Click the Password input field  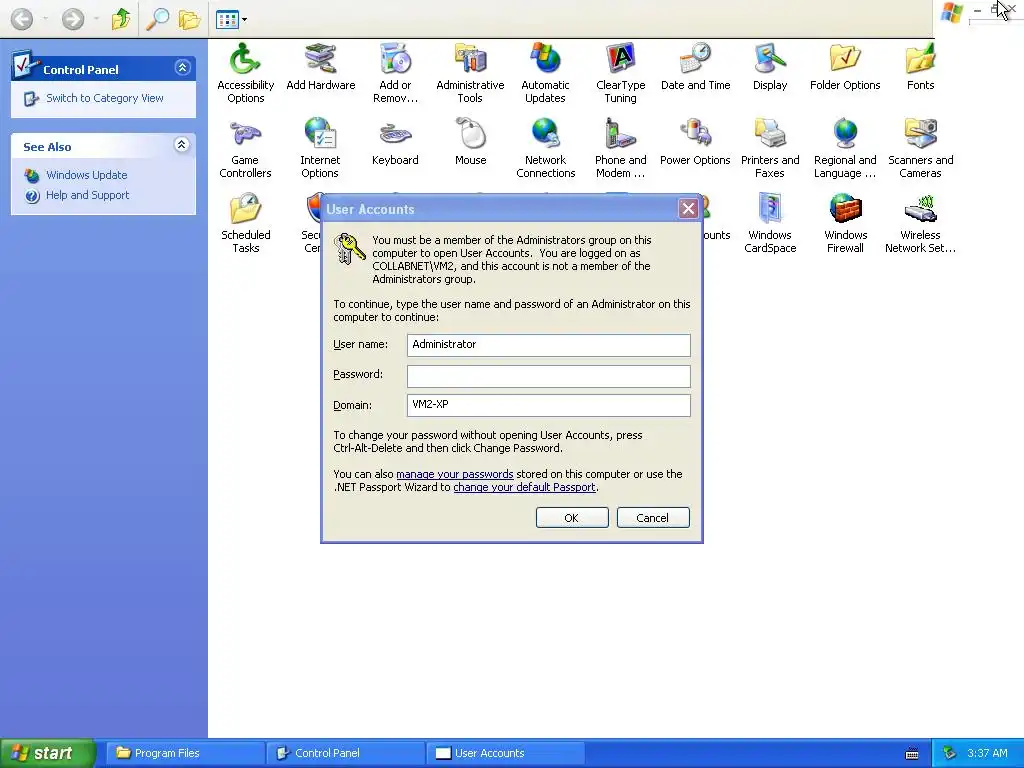pos(549,376)
